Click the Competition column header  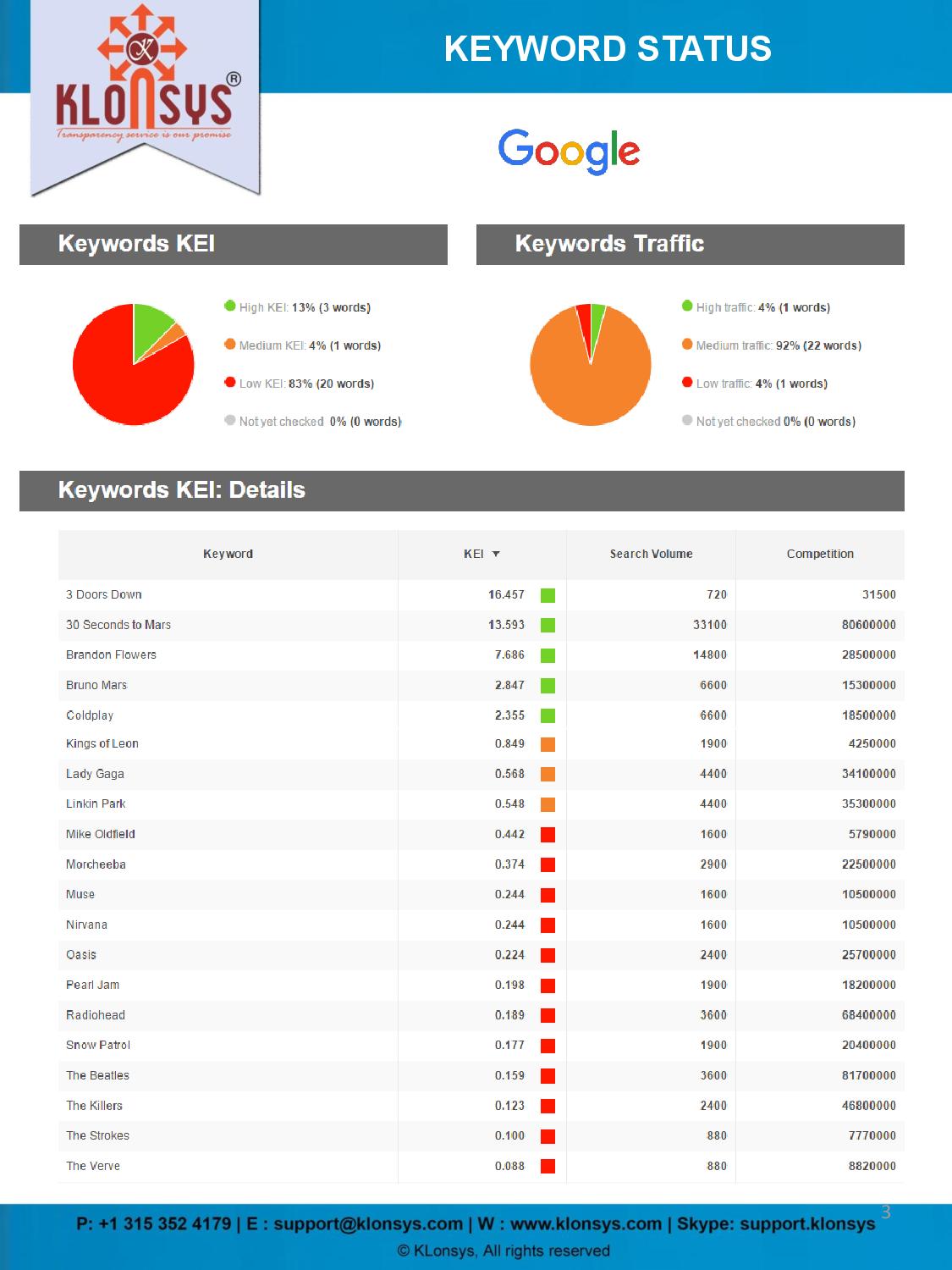(x=820, y=554)
